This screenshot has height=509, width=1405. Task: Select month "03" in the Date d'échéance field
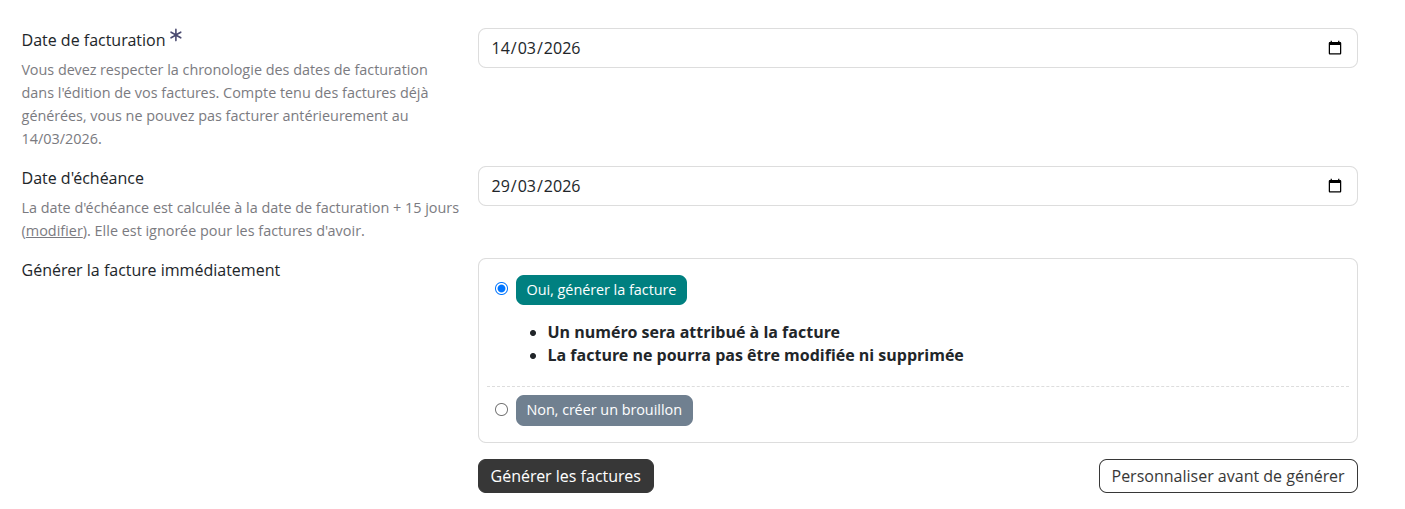click(x=525, y=186)
